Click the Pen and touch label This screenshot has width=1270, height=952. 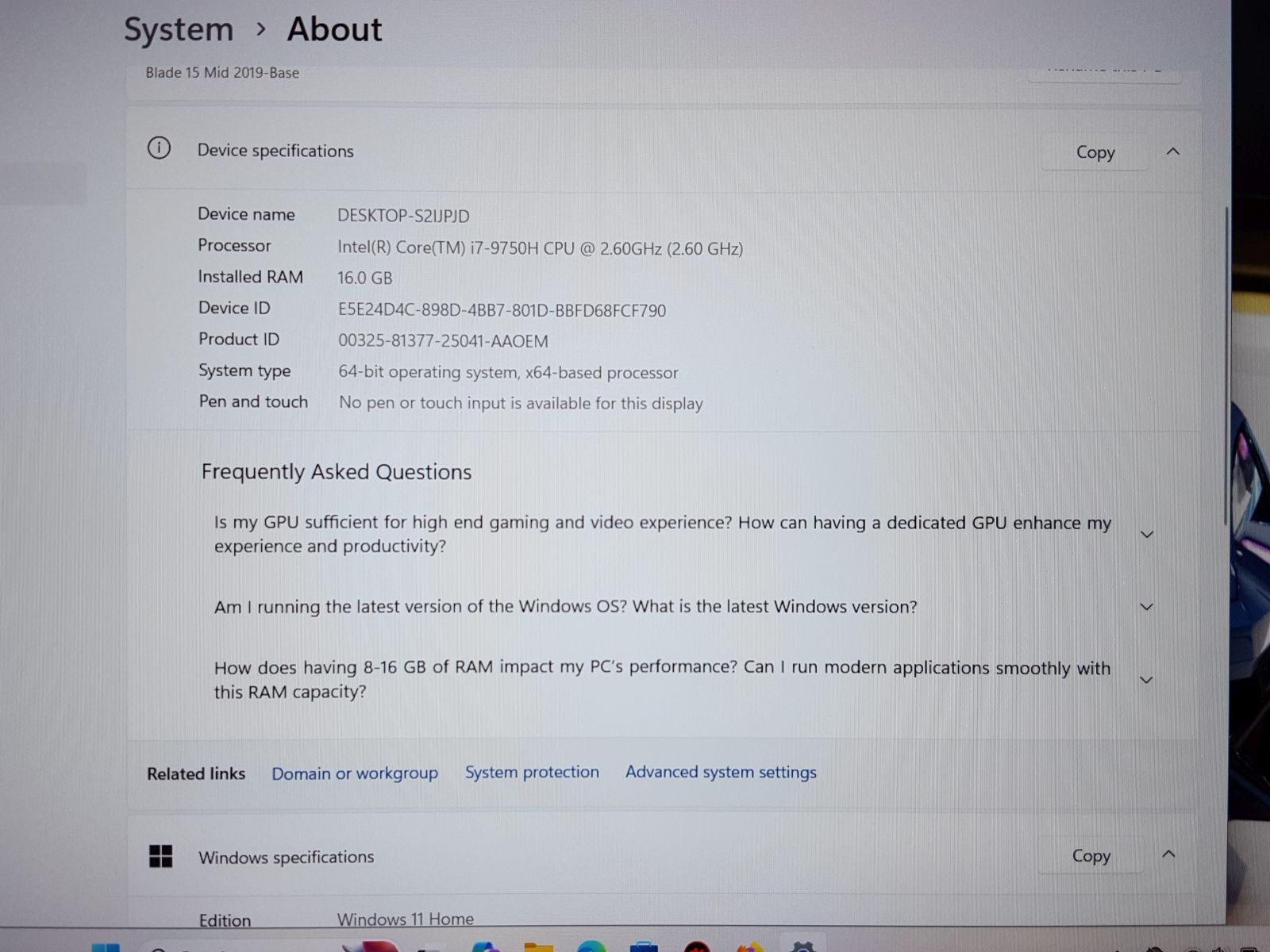click(x=253, y=401)
